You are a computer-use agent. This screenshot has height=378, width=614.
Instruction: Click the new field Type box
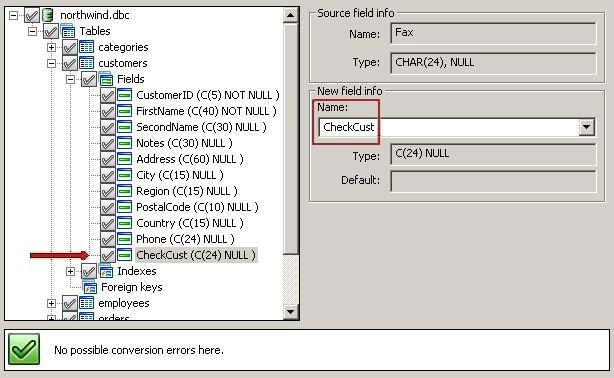pyautogui.click(x=493, y=154)
